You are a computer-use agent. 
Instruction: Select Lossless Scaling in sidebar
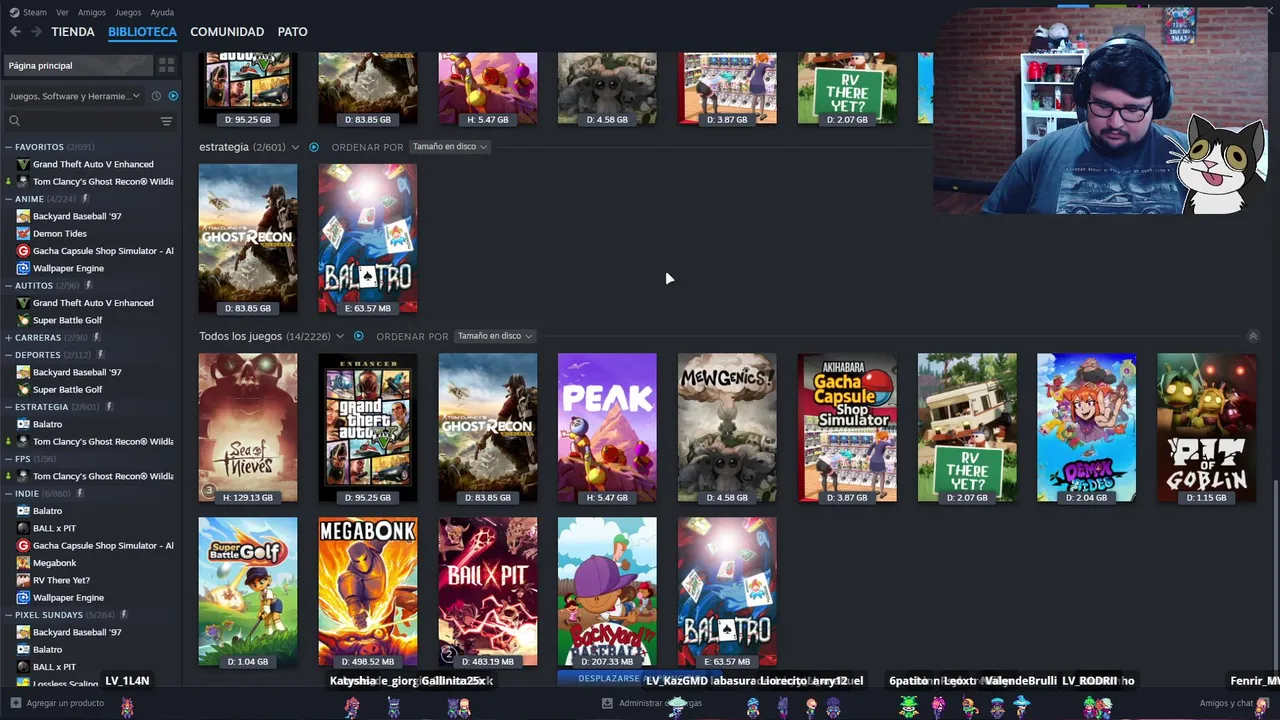coord(65,683)
